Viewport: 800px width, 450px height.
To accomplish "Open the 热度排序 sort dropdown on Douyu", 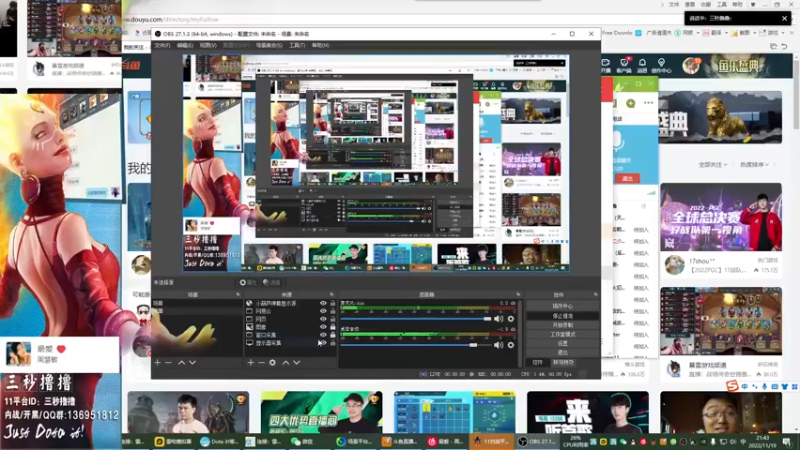I will click(x=755, y=165).
